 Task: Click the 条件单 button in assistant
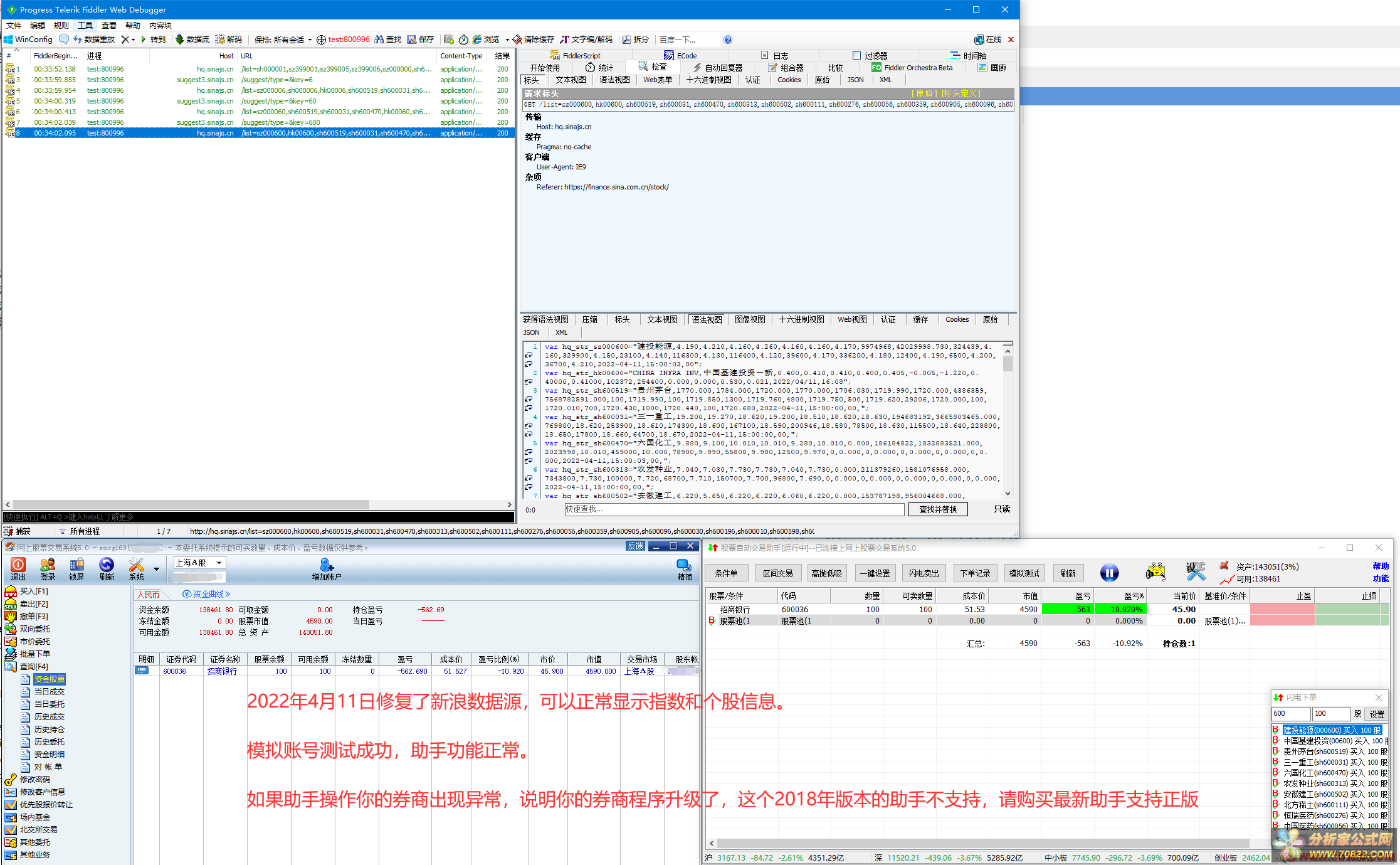pyautogui.click(x=726, y=573)
